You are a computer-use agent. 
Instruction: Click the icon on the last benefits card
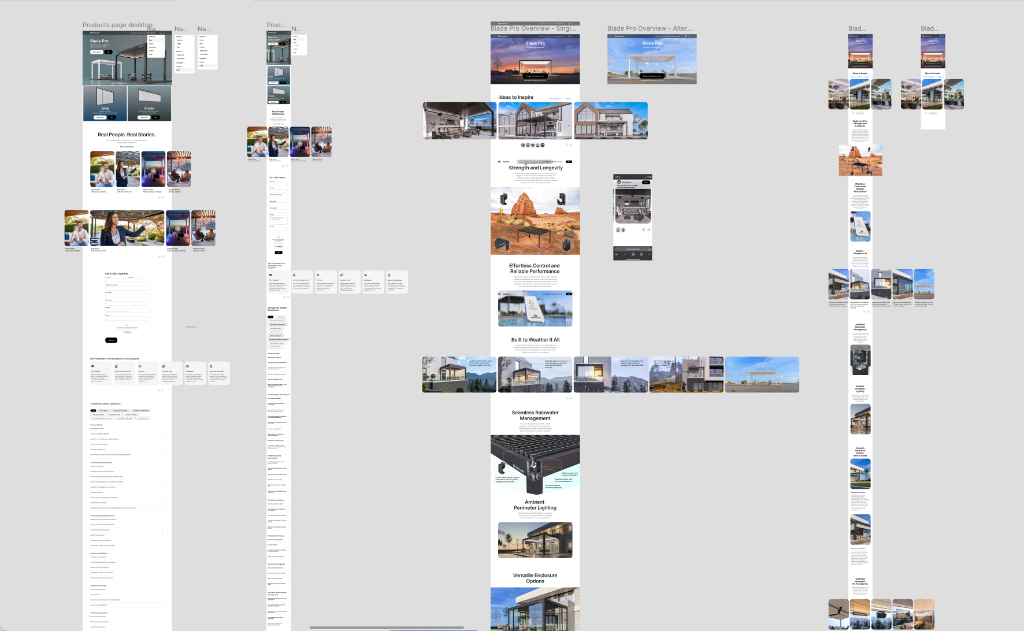211,366
